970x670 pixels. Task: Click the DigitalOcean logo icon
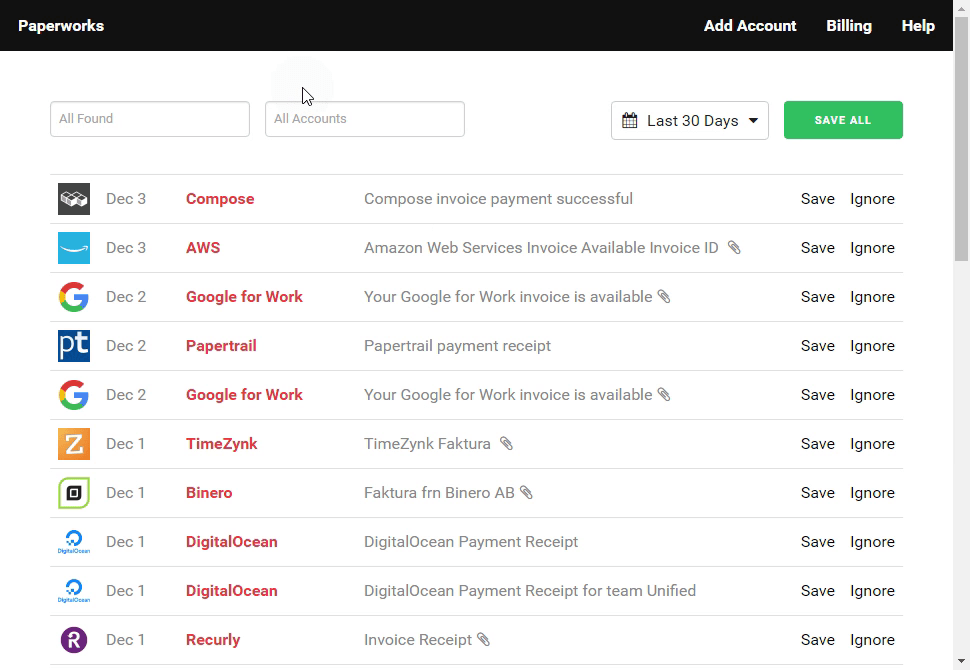[x=73, y=541]
